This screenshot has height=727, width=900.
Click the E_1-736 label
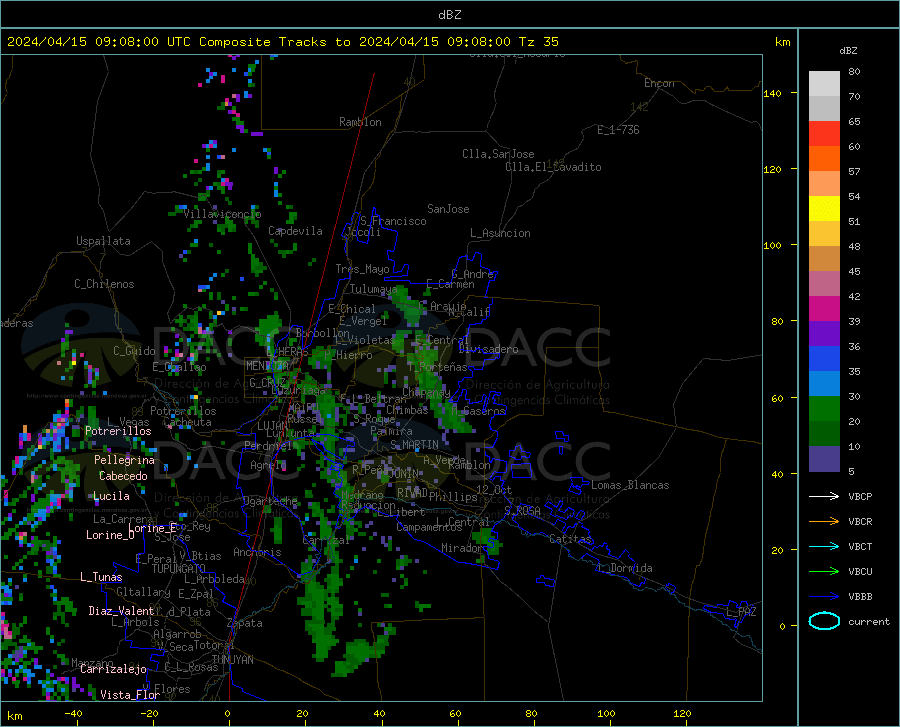tap(618, 130)
